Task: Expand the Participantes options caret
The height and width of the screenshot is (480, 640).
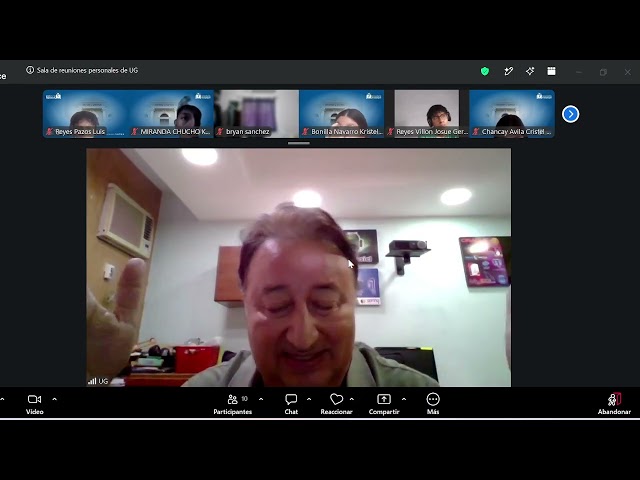Action: [x=261, y=399]
